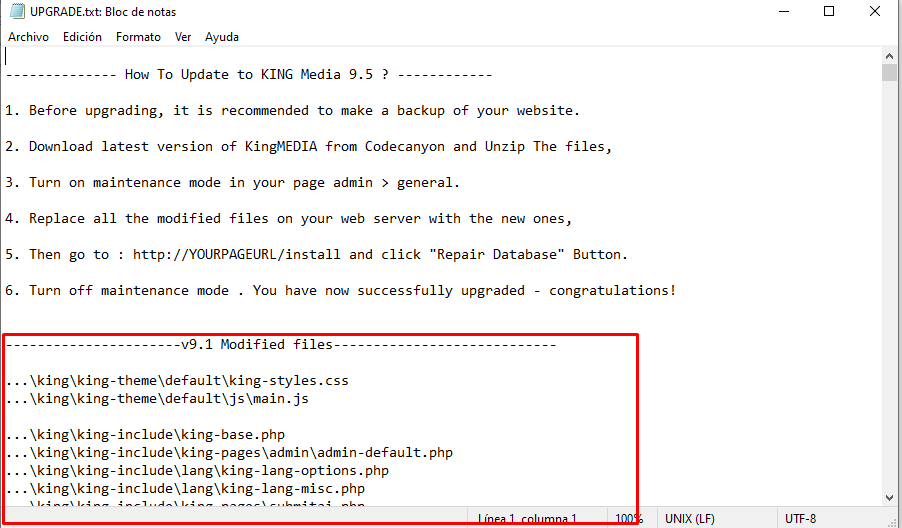
Task: Maximize the Bloc de notas window
Action: 829,11
